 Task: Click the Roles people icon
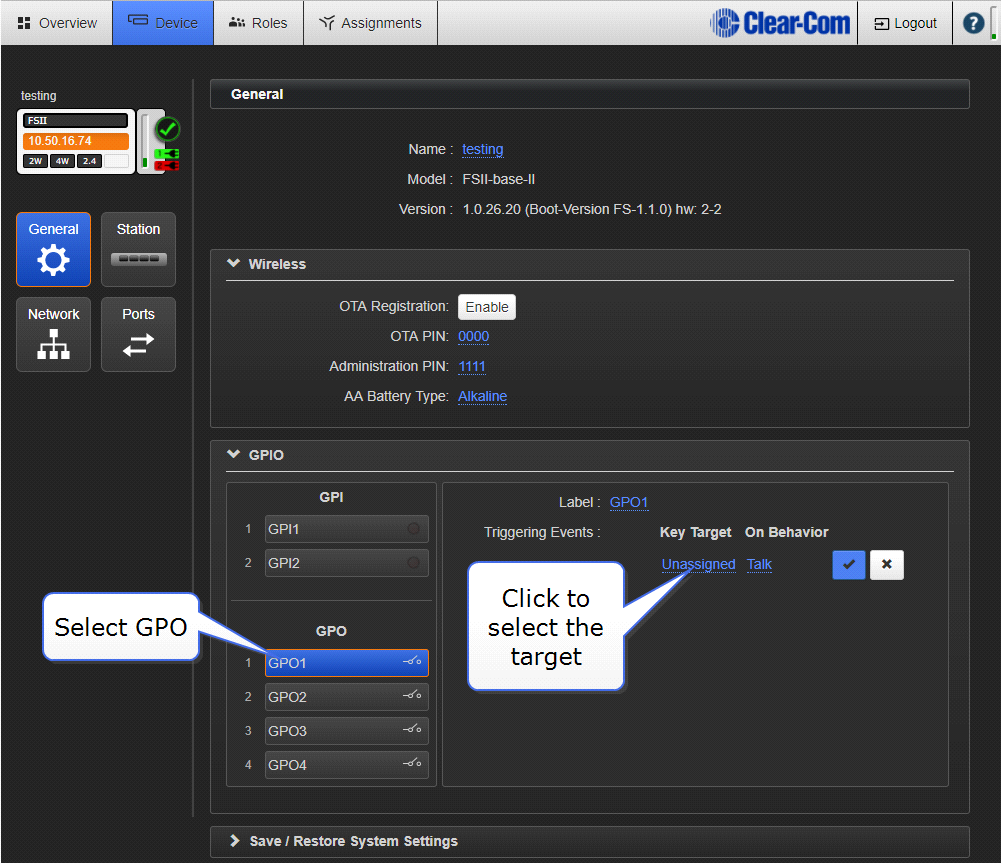237,23
